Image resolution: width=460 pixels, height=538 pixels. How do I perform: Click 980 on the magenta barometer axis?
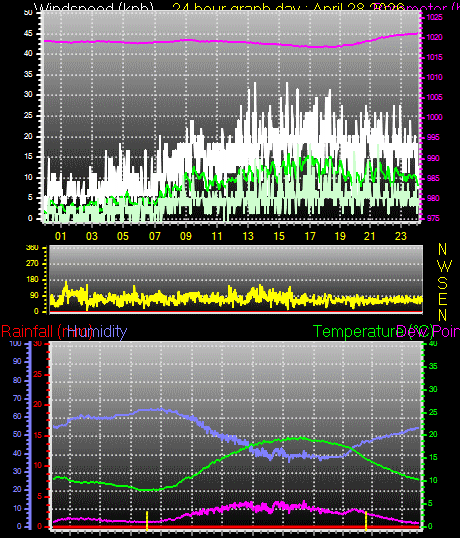point(433,198)
